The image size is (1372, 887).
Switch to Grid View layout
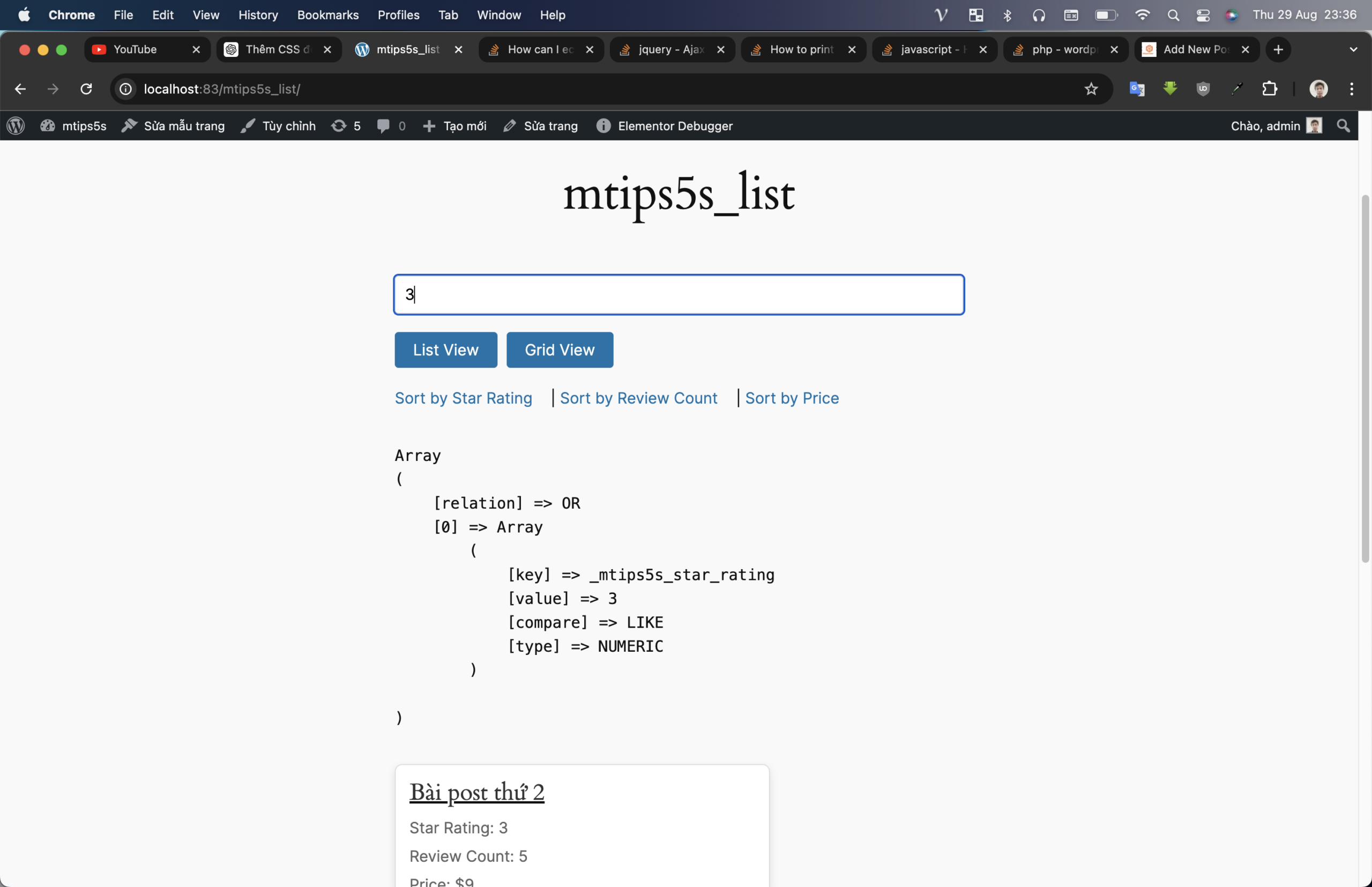pos(559,349)
